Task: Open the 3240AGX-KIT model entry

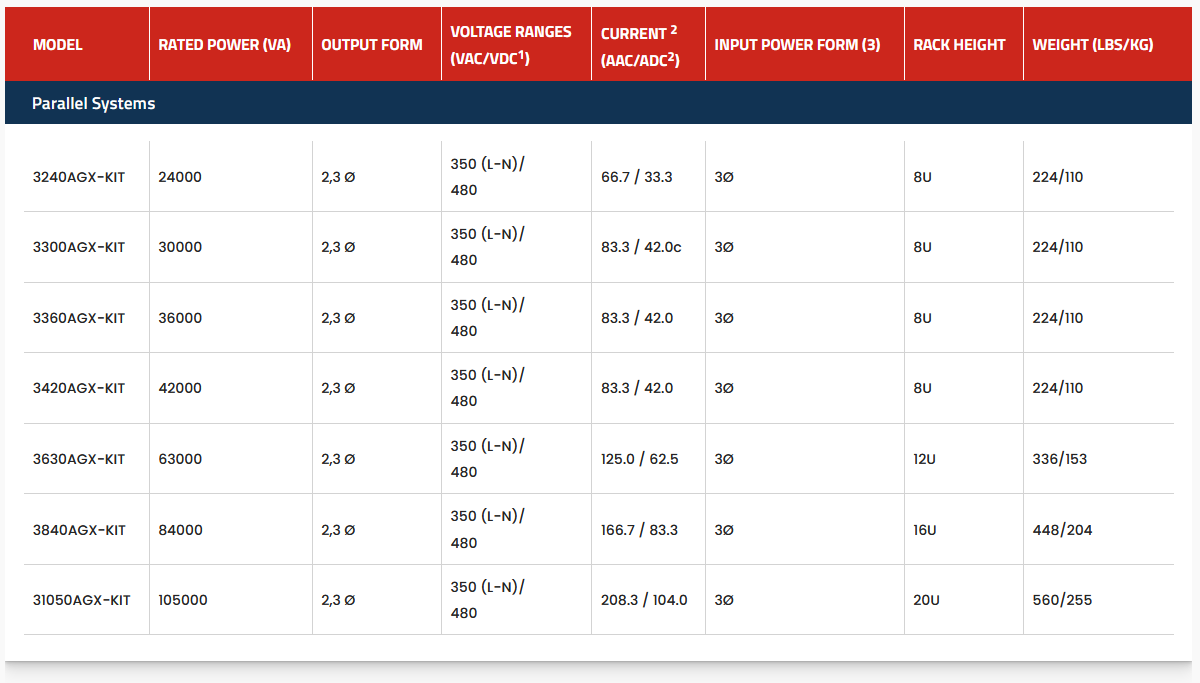Action: click(x=78, y=177)
